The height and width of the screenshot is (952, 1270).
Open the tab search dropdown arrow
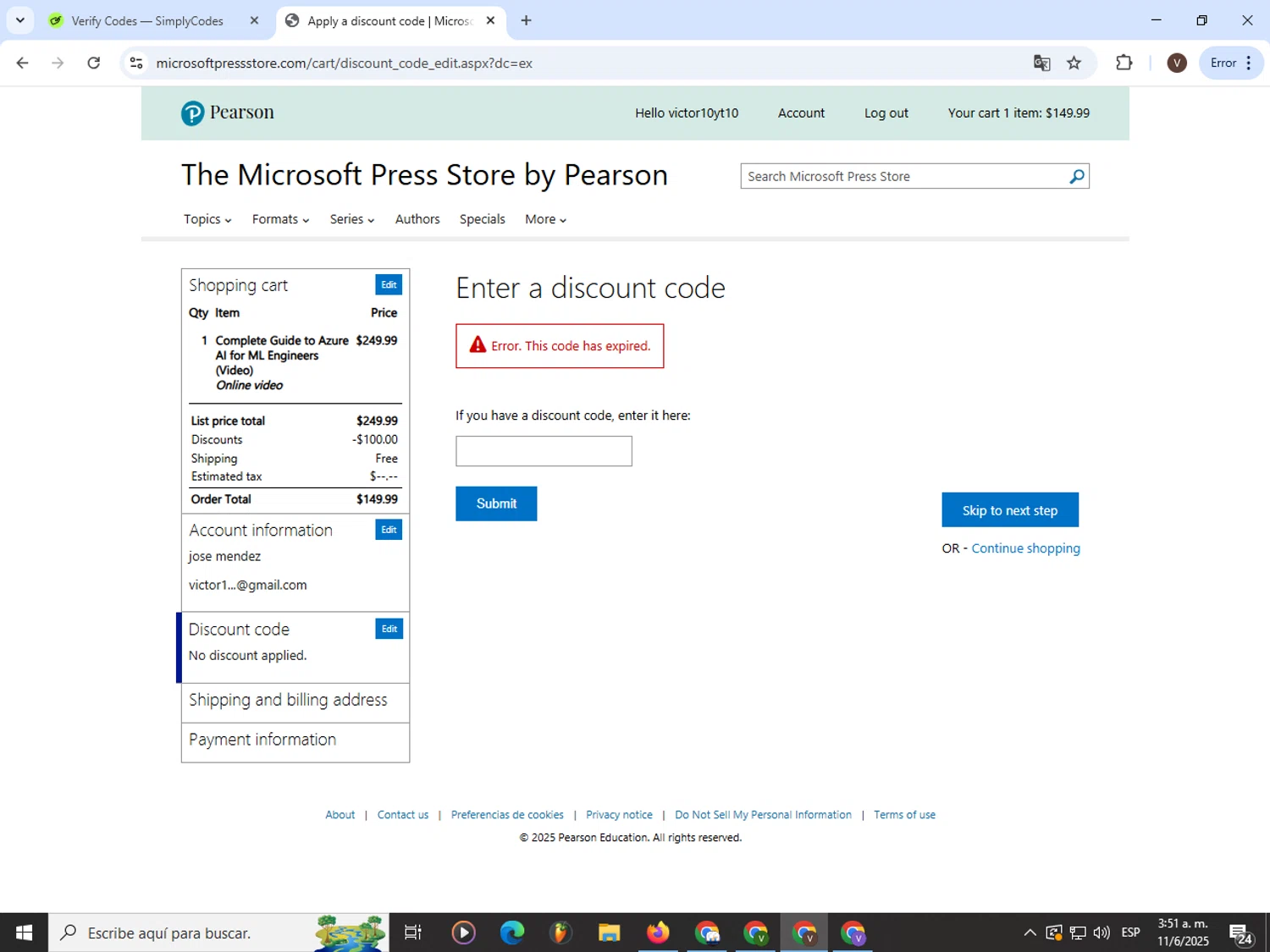(19, 20)
